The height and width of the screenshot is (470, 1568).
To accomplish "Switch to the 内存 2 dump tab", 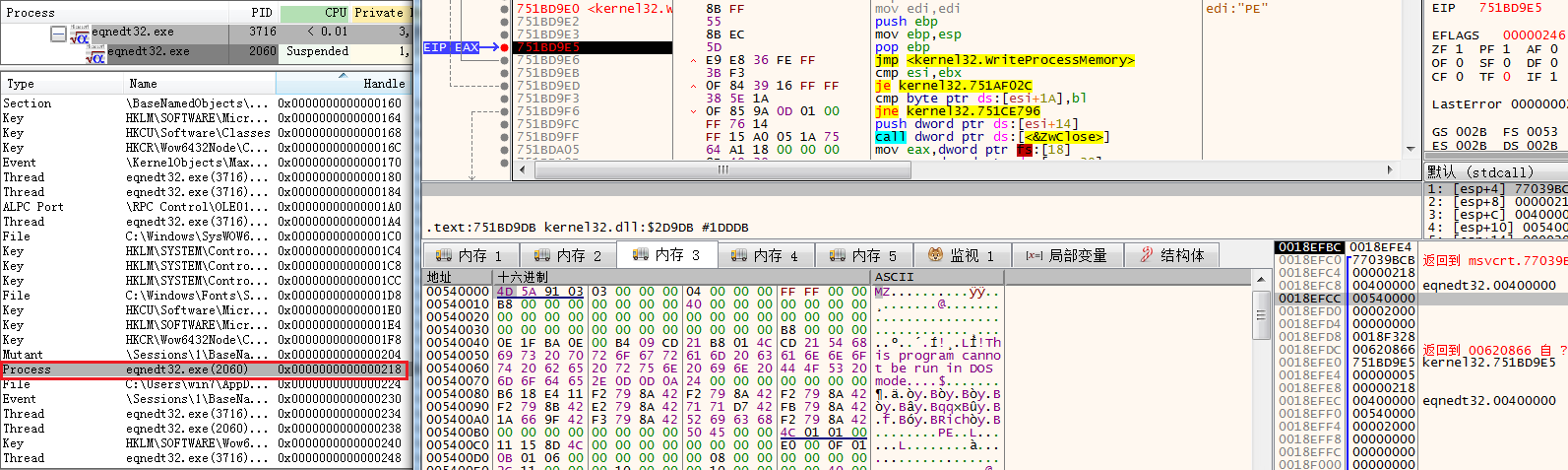I will pyautogui.click(x=568, y=255).
